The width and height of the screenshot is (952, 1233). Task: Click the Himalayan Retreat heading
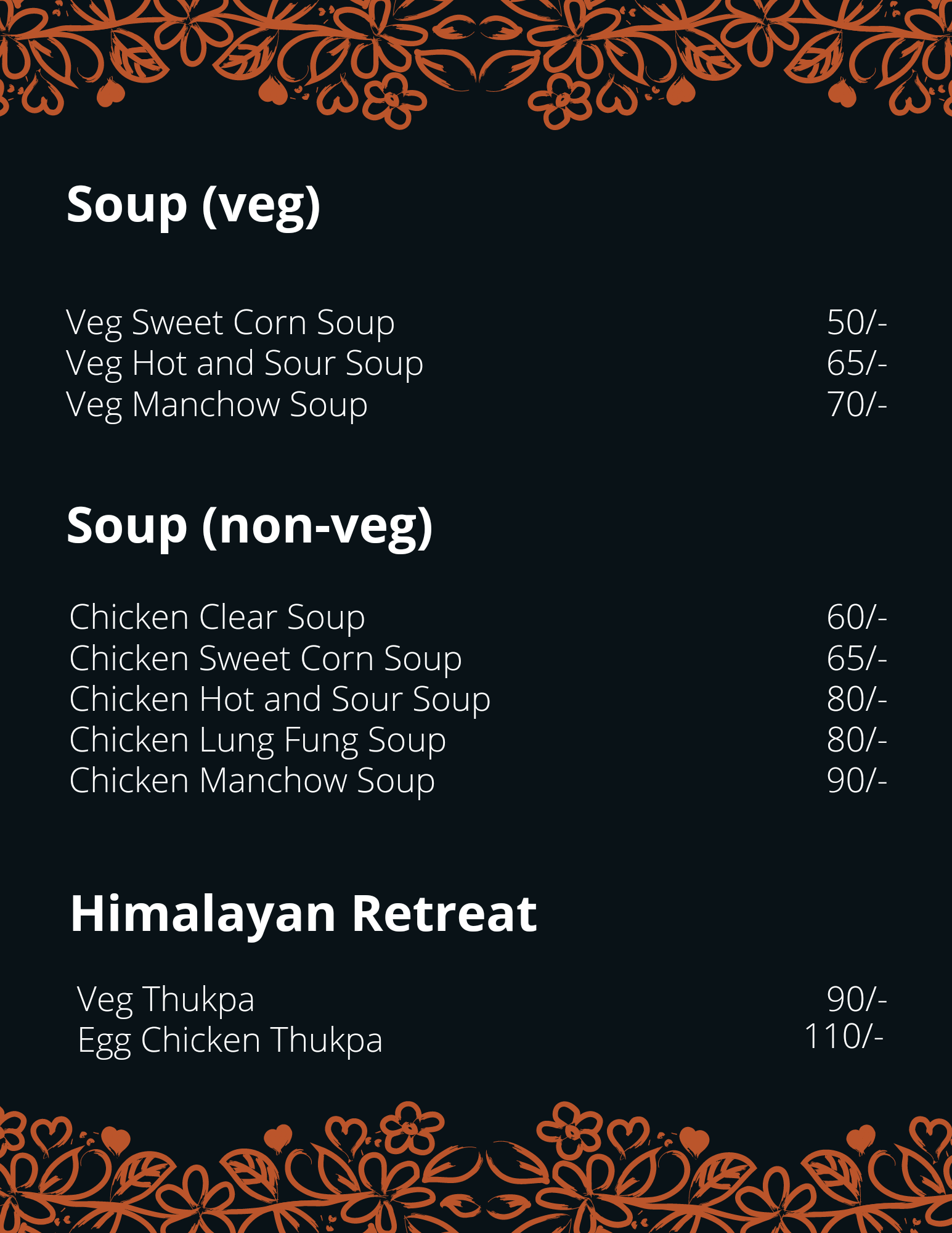(x=303, y=914)
